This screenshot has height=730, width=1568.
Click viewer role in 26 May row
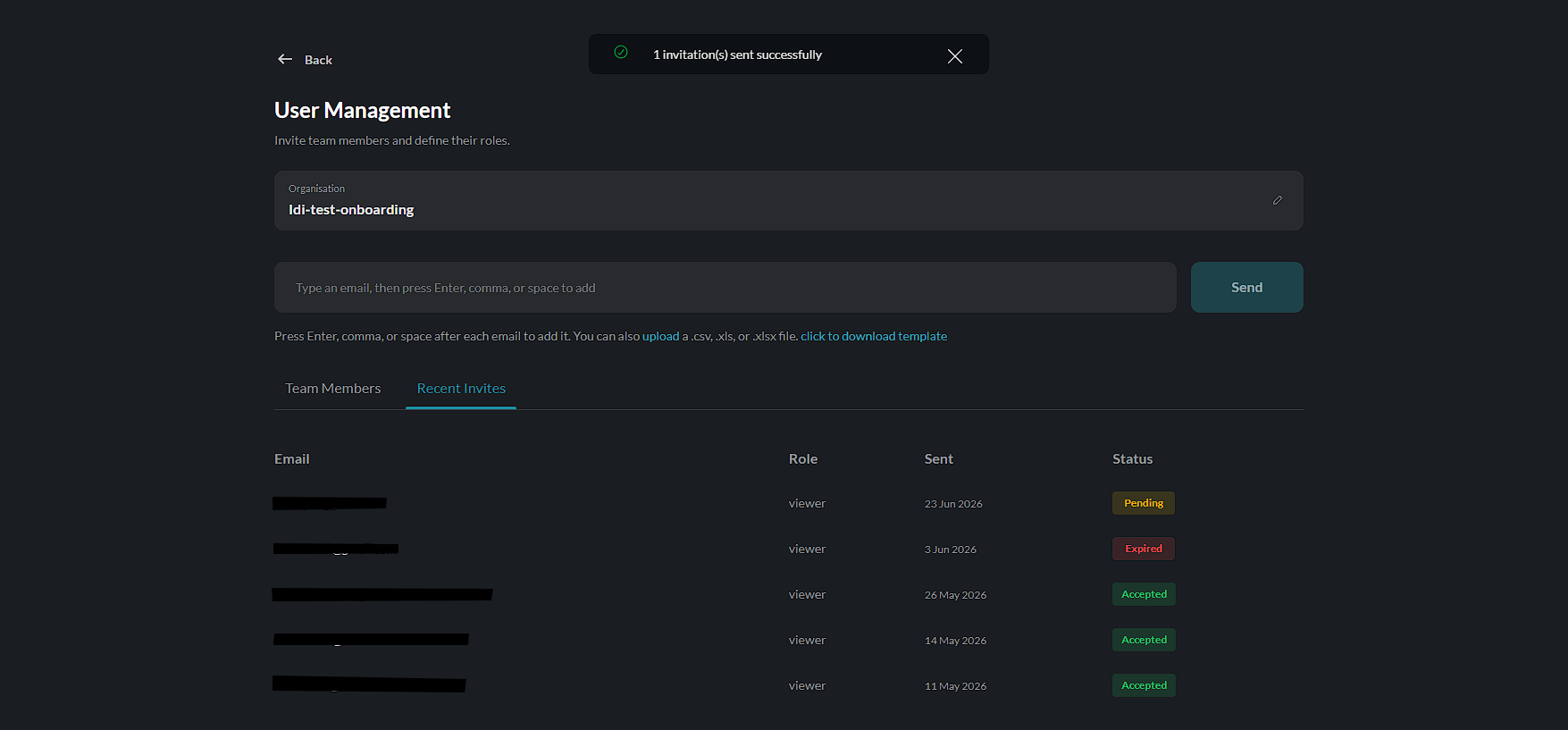point(807,595)
